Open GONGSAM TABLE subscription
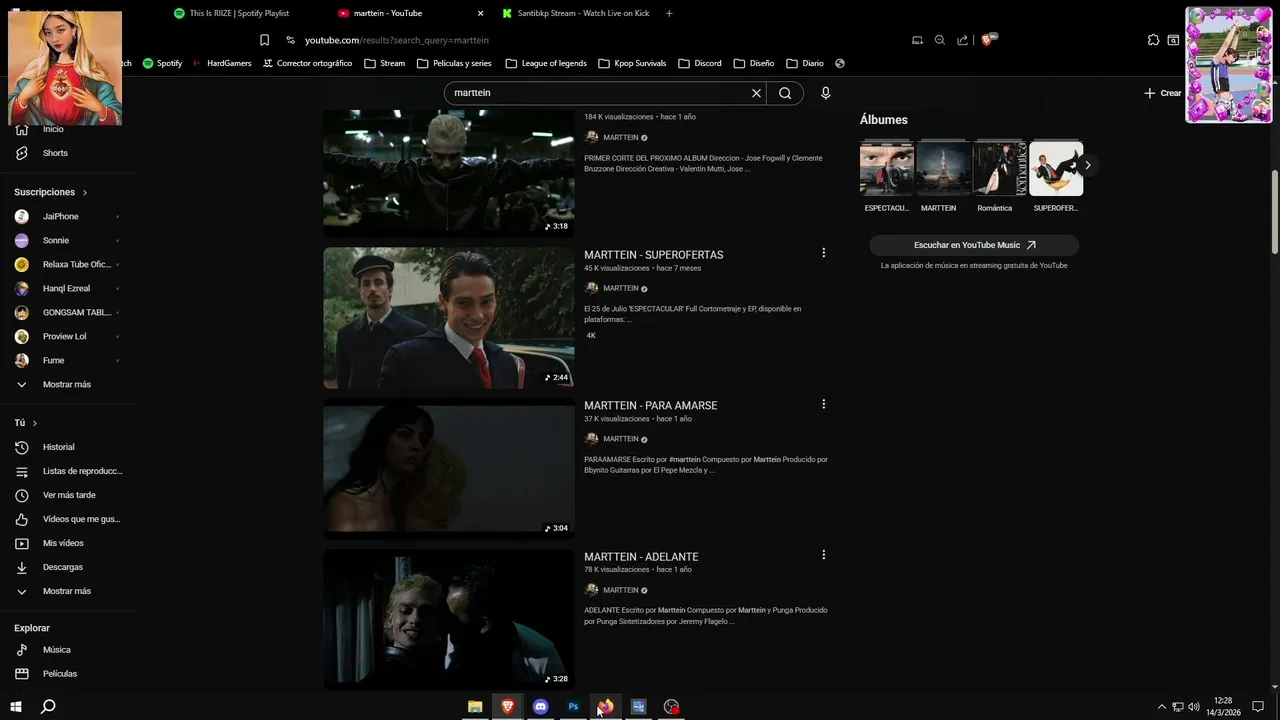 tap(68, 312)
